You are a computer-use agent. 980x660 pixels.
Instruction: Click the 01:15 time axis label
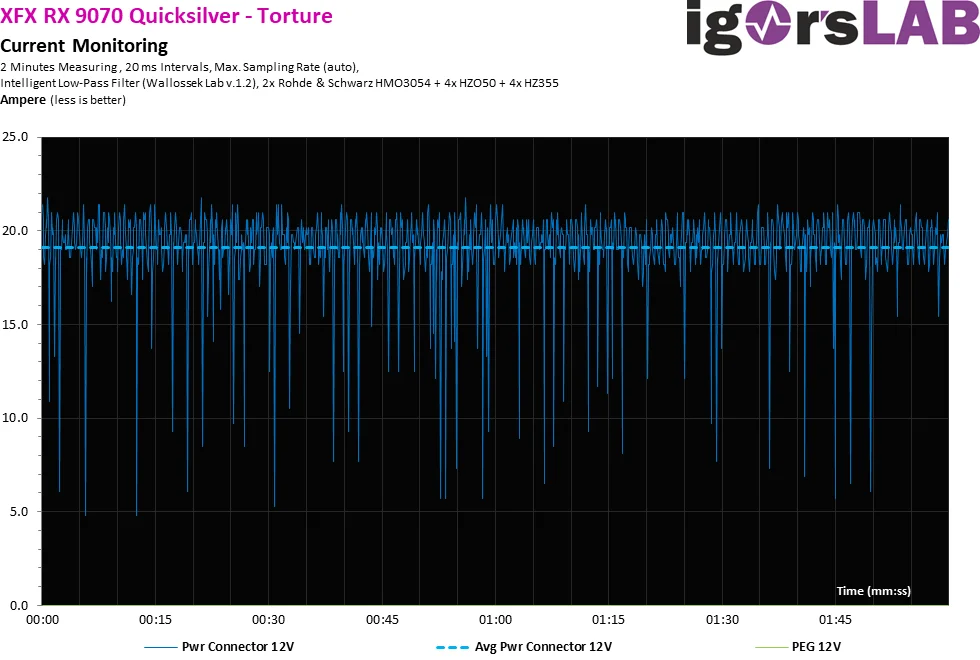coord(609,620)
